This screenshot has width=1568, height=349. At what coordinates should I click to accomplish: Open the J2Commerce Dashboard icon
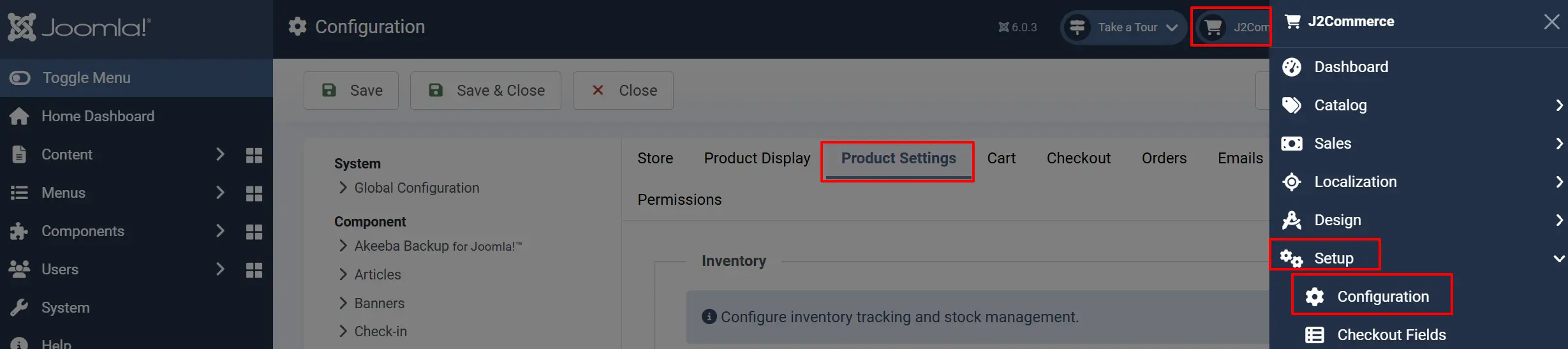[x=1292, y=67]
